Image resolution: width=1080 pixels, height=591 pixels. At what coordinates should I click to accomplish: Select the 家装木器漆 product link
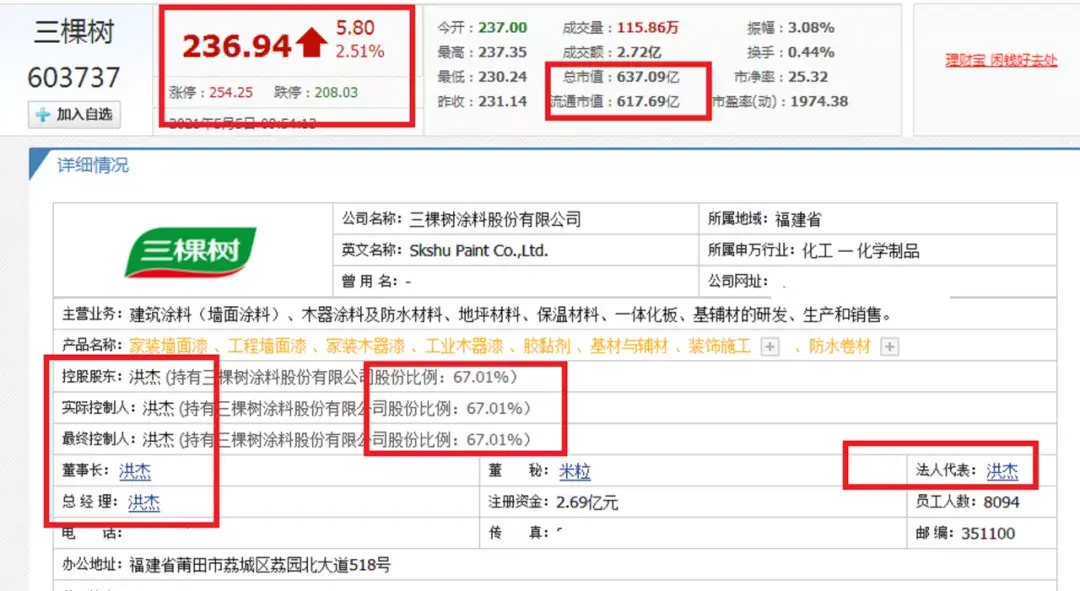coord(366,346)
